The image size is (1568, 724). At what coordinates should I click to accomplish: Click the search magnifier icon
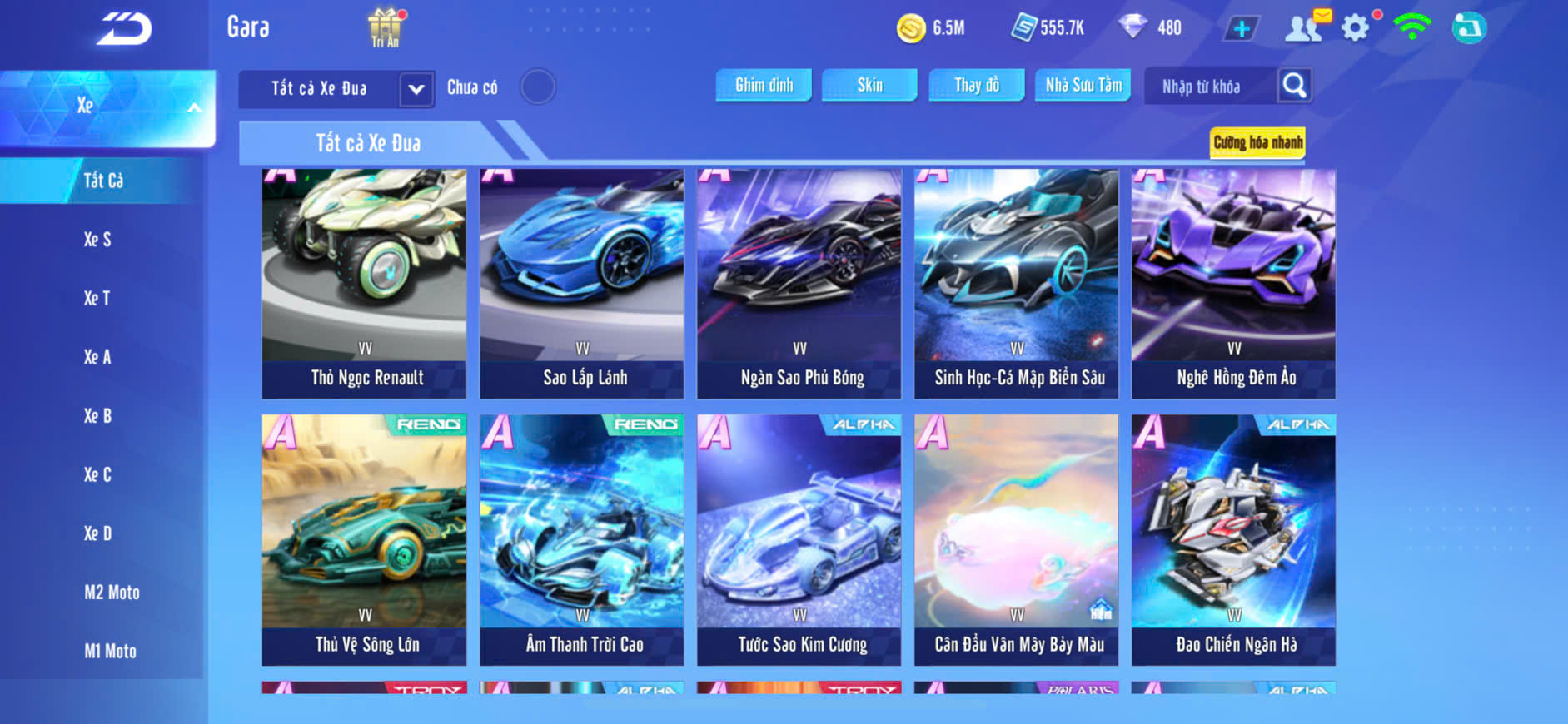[x=1294, y=85]
